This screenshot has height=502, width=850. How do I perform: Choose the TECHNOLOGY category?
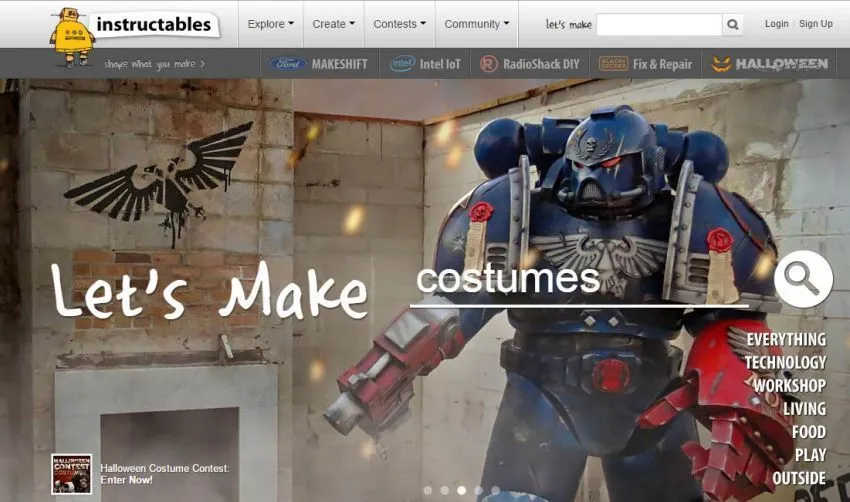(785, 363)
